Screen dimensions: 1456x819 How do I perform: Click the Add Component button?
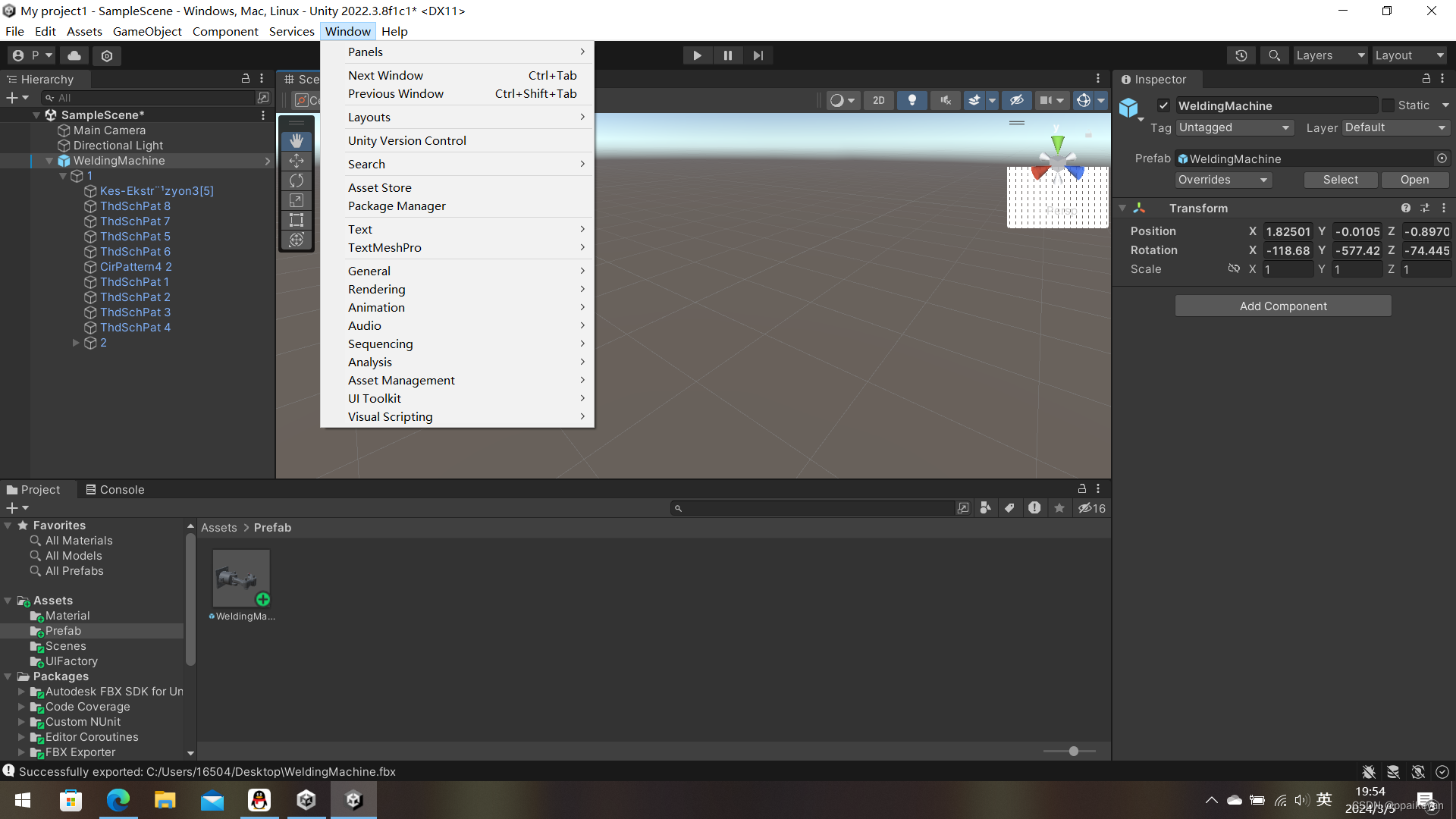click(x=1283, y=306)
